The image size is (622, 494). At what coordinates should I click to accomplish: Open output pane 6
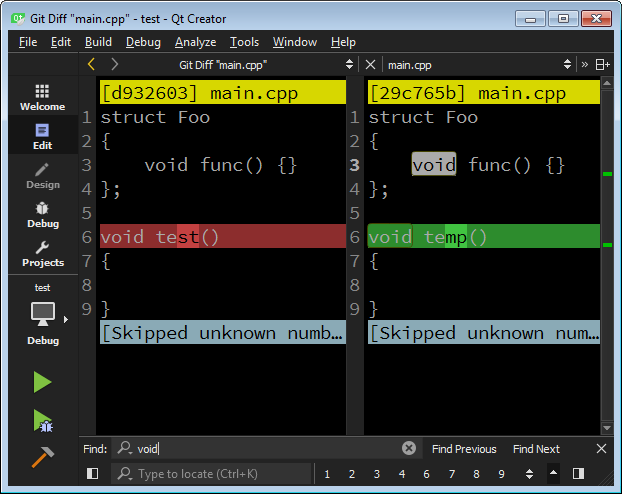click(426, 474)
